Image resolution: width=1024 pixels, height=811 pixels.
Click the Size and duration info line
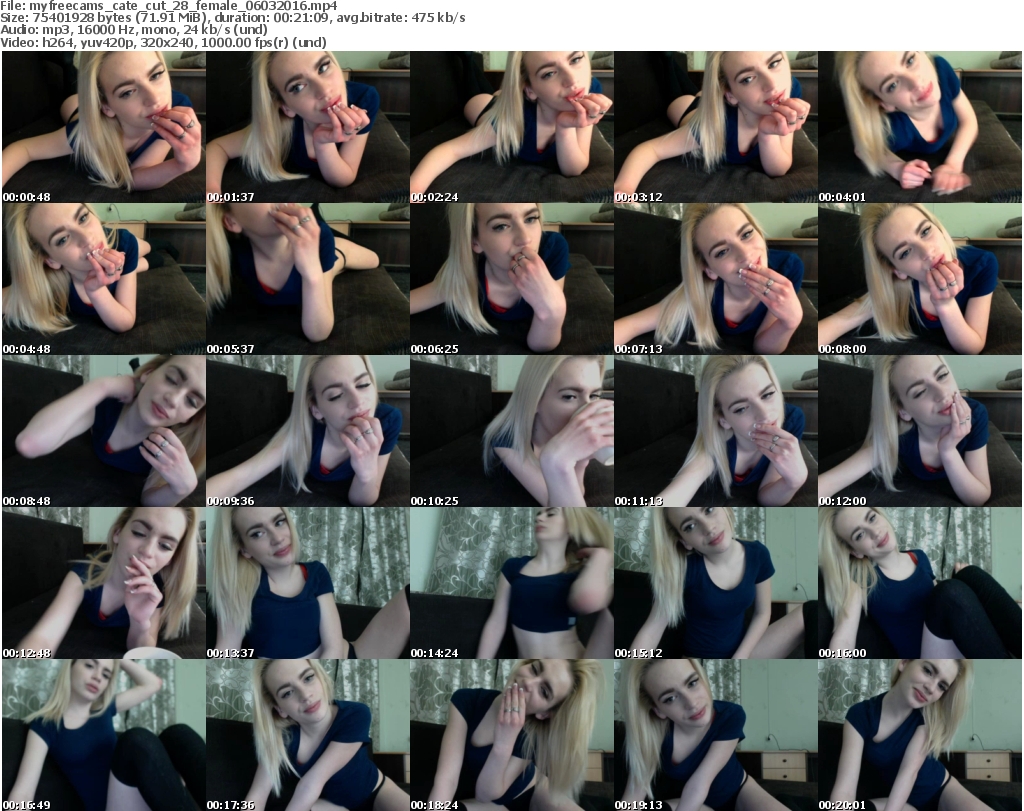coord(232,18)
